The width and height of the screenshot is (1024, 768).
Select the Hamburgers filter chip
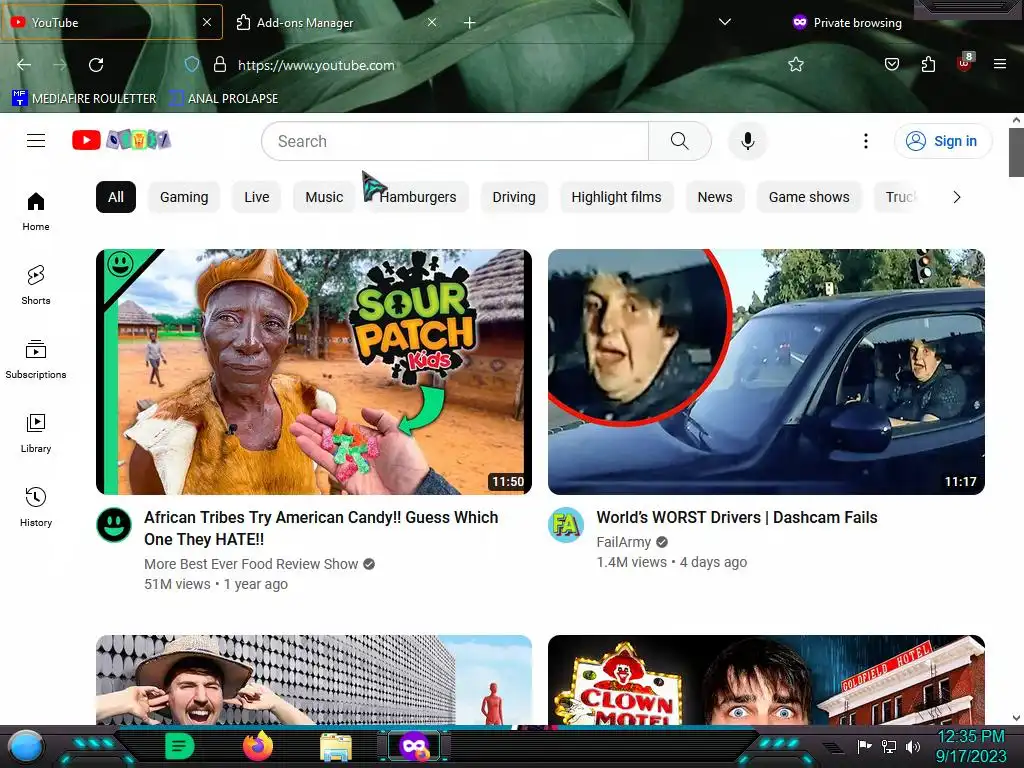[418, 197]
